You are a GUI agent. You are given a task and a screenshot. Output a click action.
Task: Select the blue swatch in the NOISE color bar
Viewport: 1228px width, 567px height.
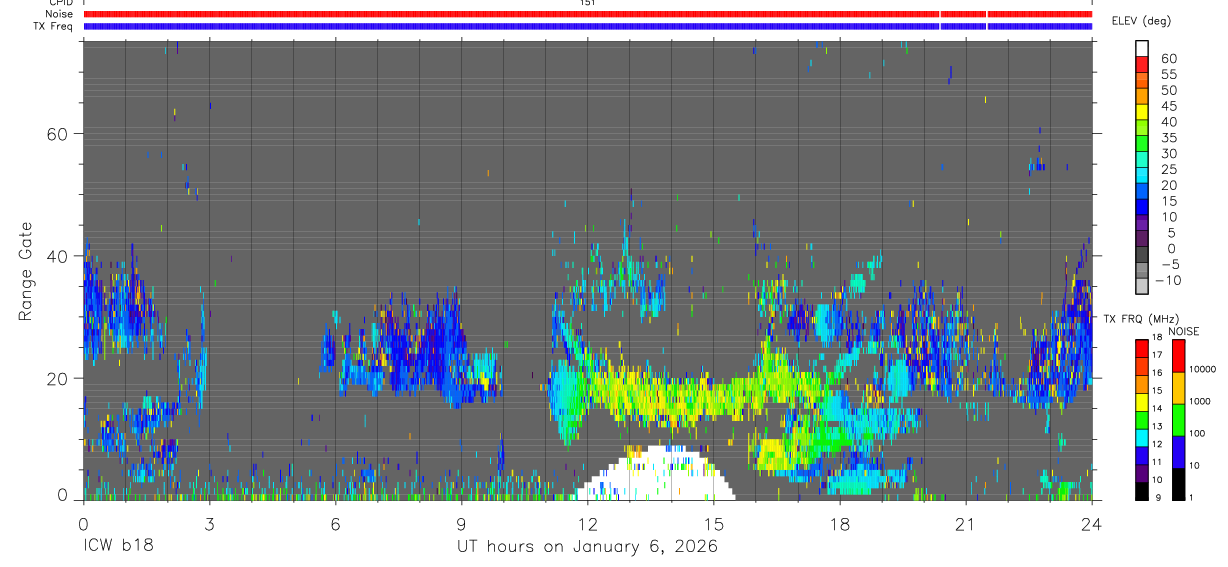tap(1178, 451)
